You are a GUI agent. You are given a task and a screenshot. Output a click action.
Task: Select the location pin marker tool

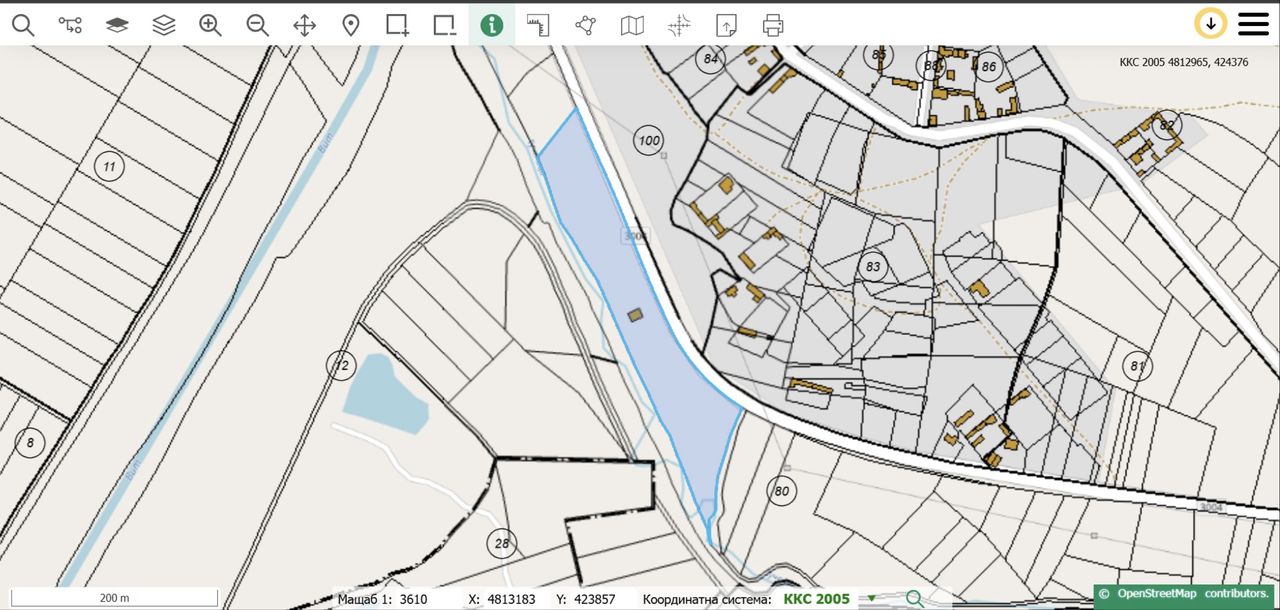pyautogui.click(x=351, y=25)
